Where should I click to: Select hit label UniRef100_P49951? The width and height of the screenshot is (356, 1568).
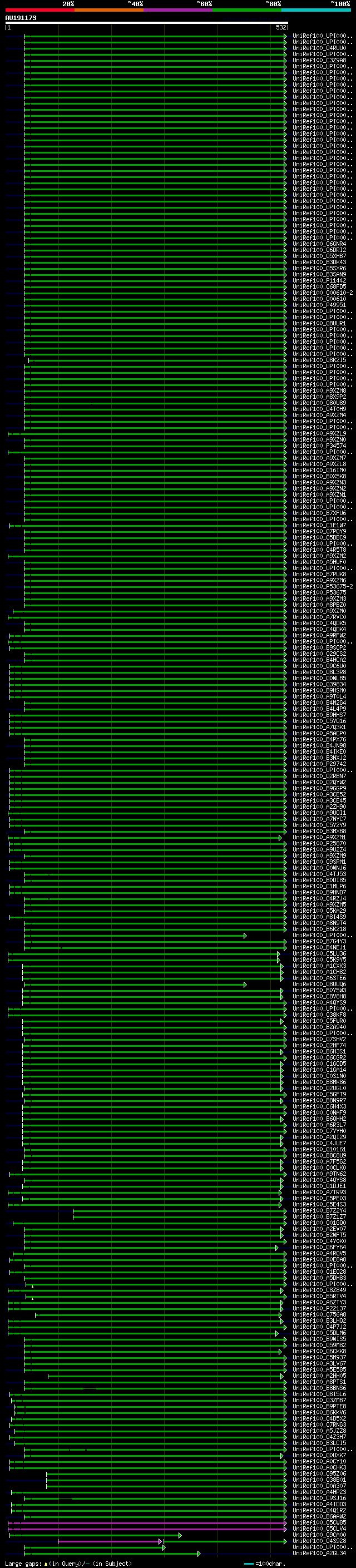tap(319, 305)
